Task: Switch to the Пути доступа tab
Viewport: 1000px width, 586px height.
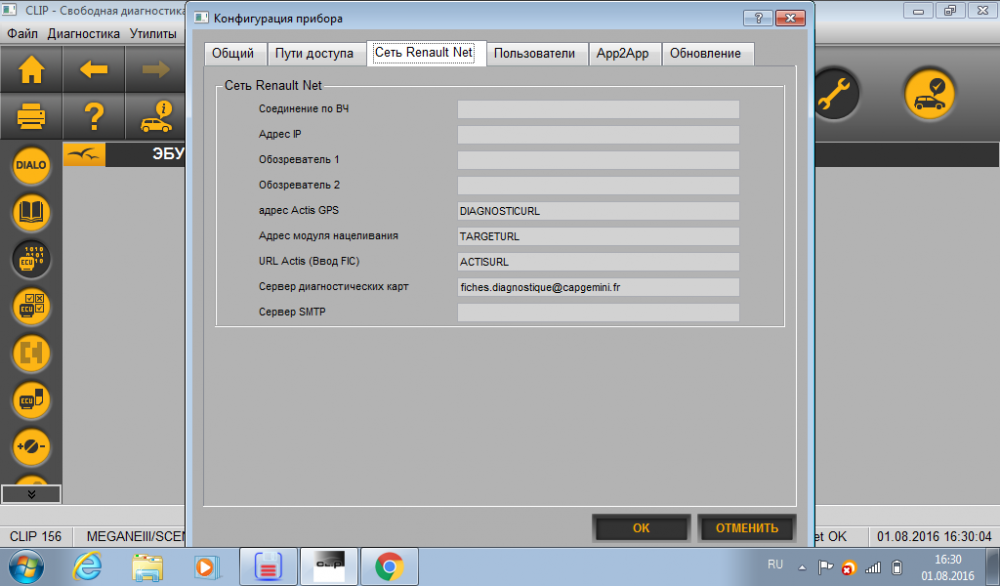Action: point(314,54)
